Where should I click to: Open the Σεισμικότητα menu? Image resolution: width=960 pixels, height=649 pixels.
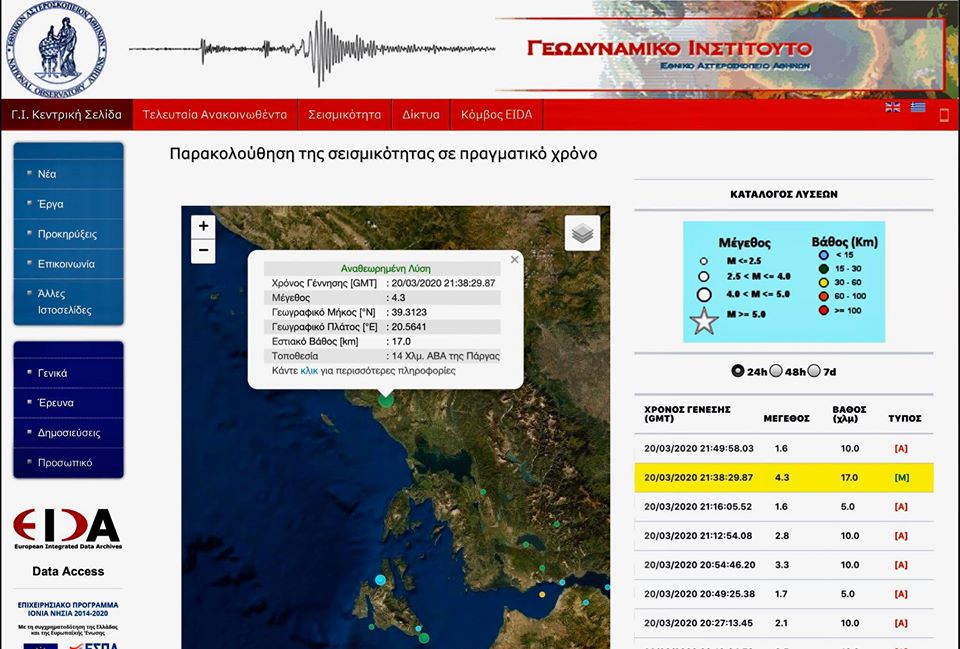[344, 115]
